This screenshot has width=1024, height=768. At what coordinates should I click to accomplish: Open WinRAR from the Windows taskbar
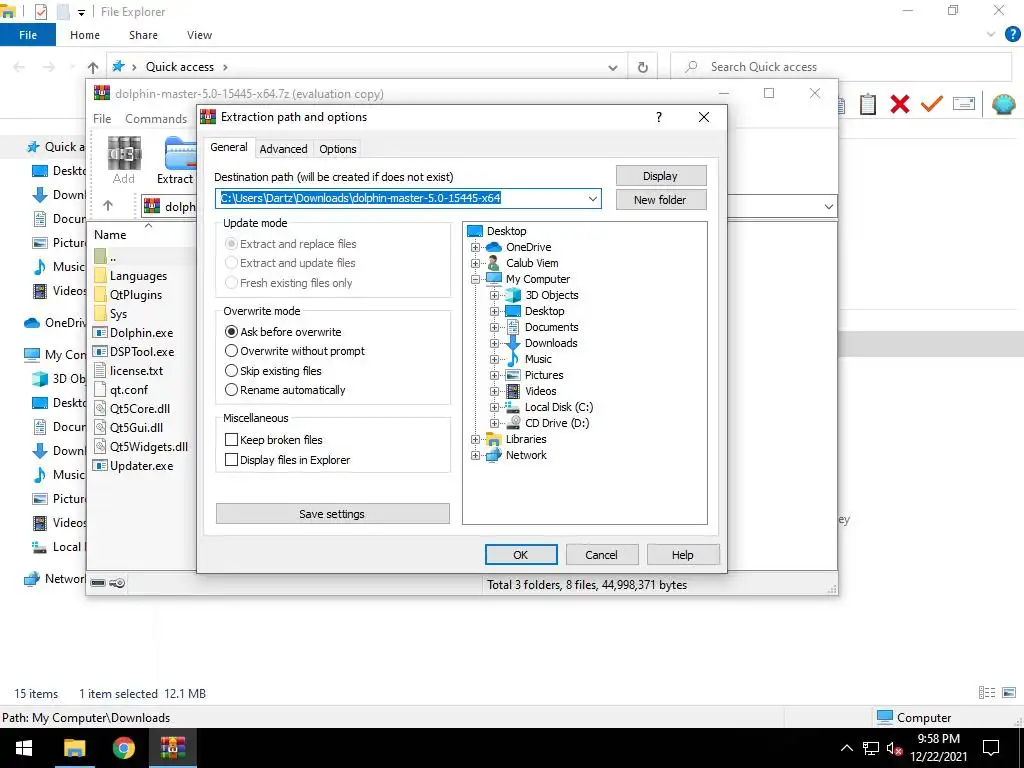click(173, 748)
